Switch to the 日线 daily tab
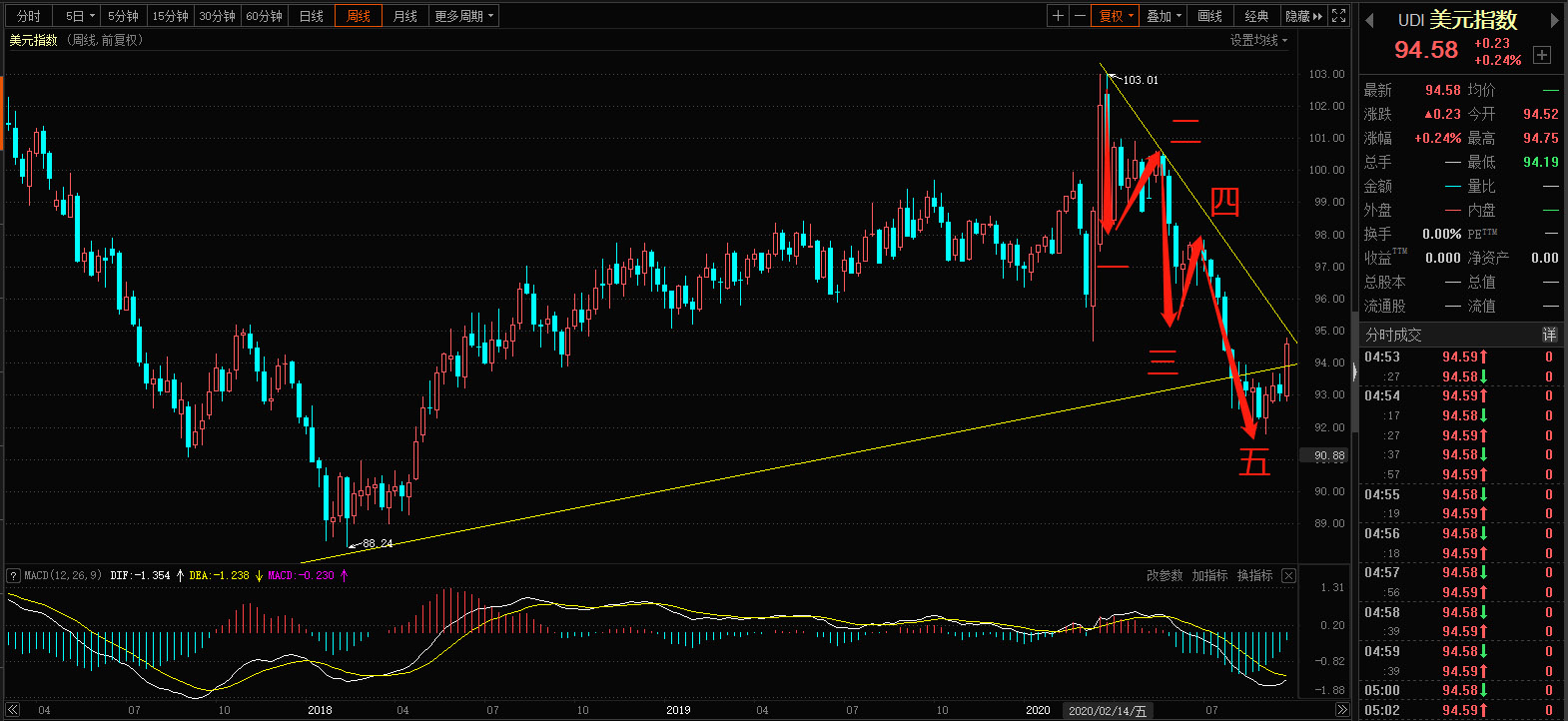 click(312, 16)
